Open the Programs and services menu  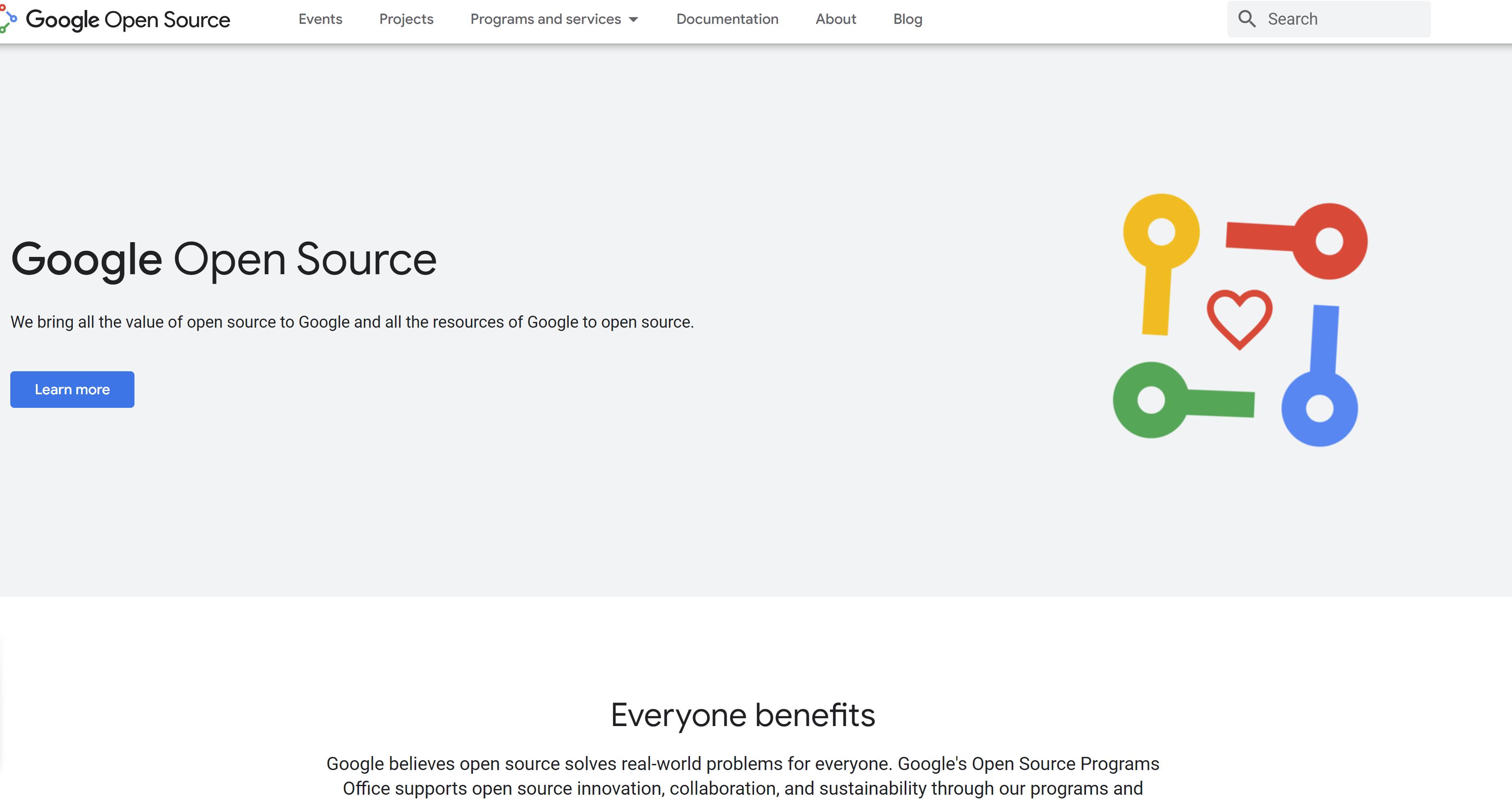545,19
